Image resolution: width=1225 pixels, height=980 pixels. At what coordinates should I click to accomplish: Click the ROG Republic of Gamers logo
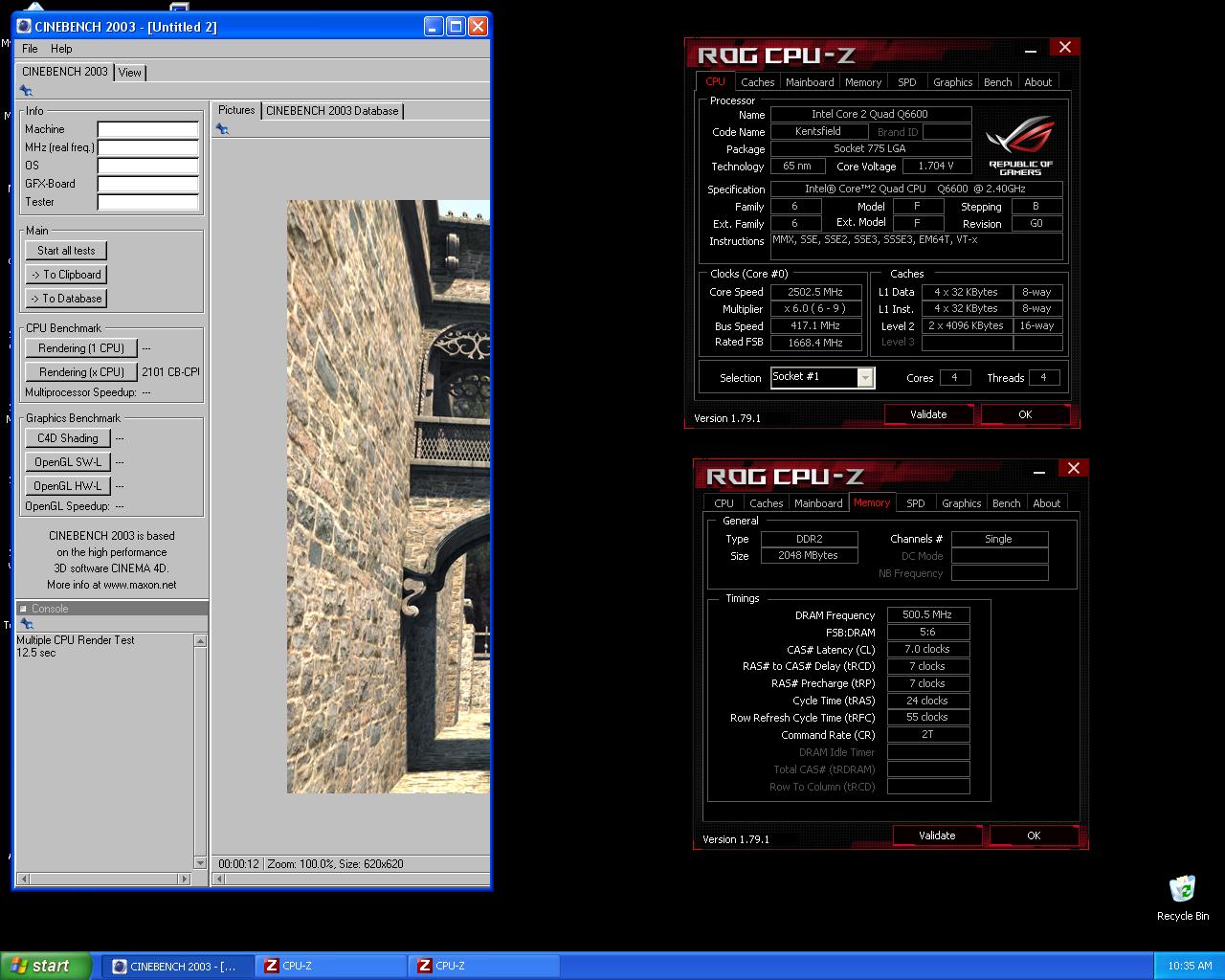(x=1020, y=145)
